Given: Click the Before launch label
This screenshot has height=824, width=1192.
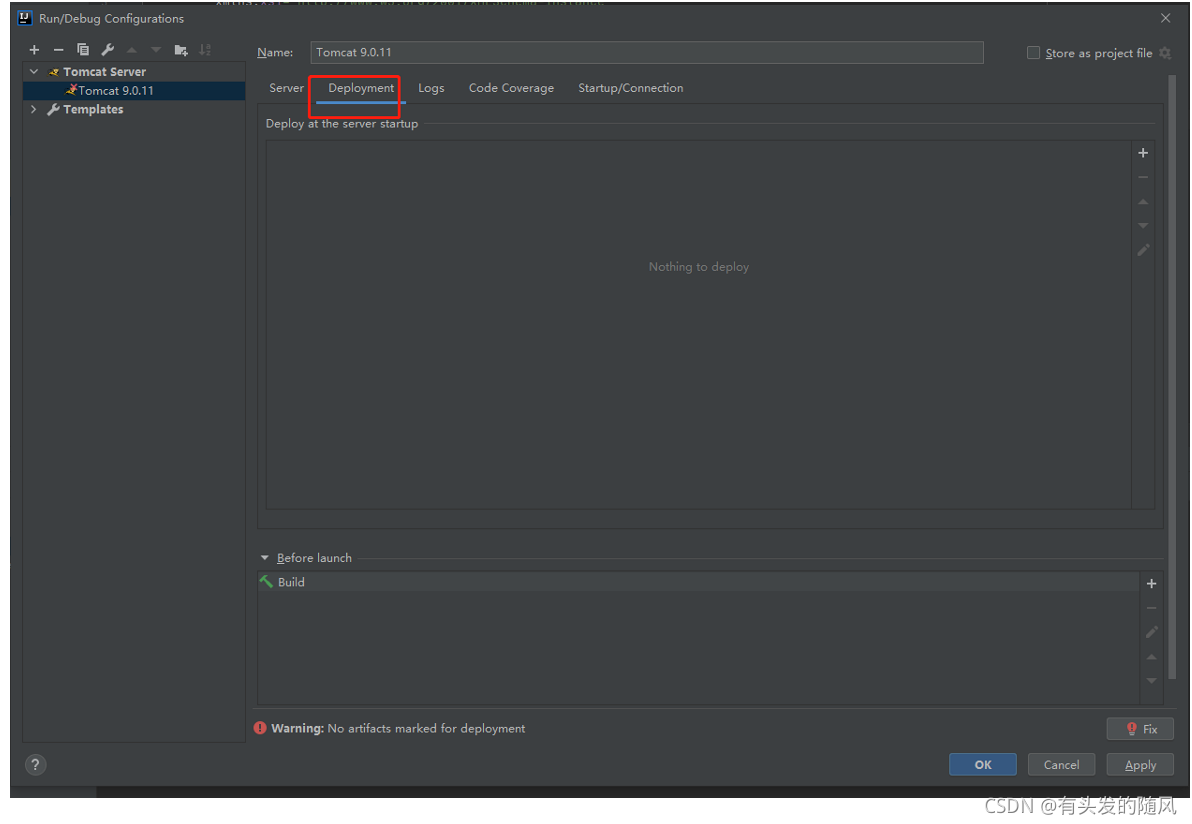Looking at the screenshot, I should pos(314,558).
